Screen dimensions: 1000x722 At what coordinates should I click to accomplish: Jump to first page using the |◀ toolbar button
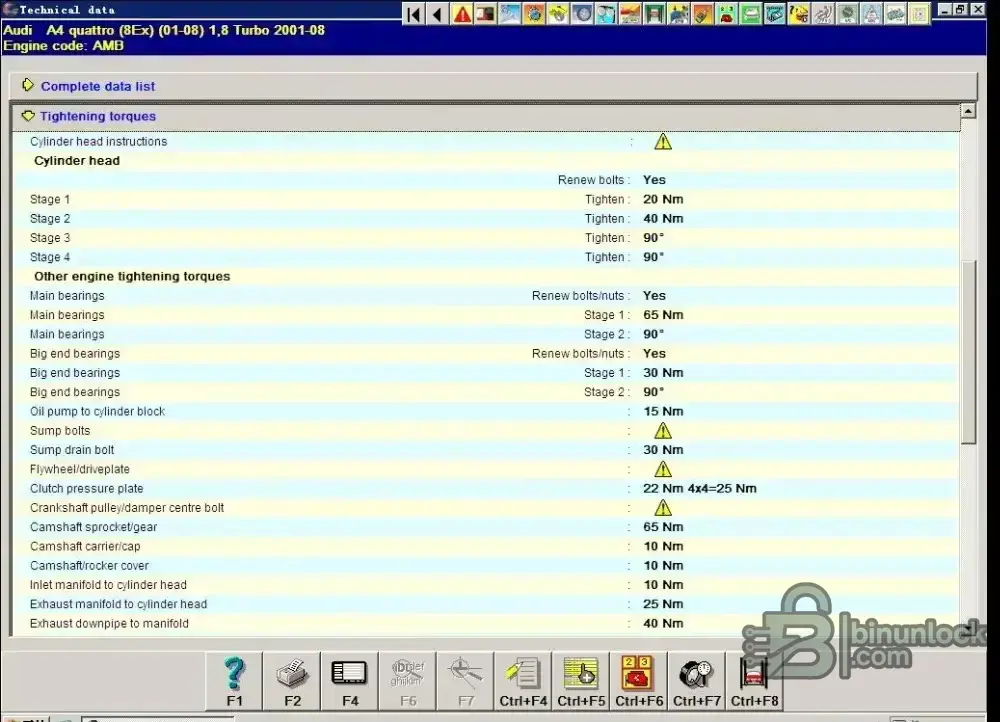click(x=413, y=13)
